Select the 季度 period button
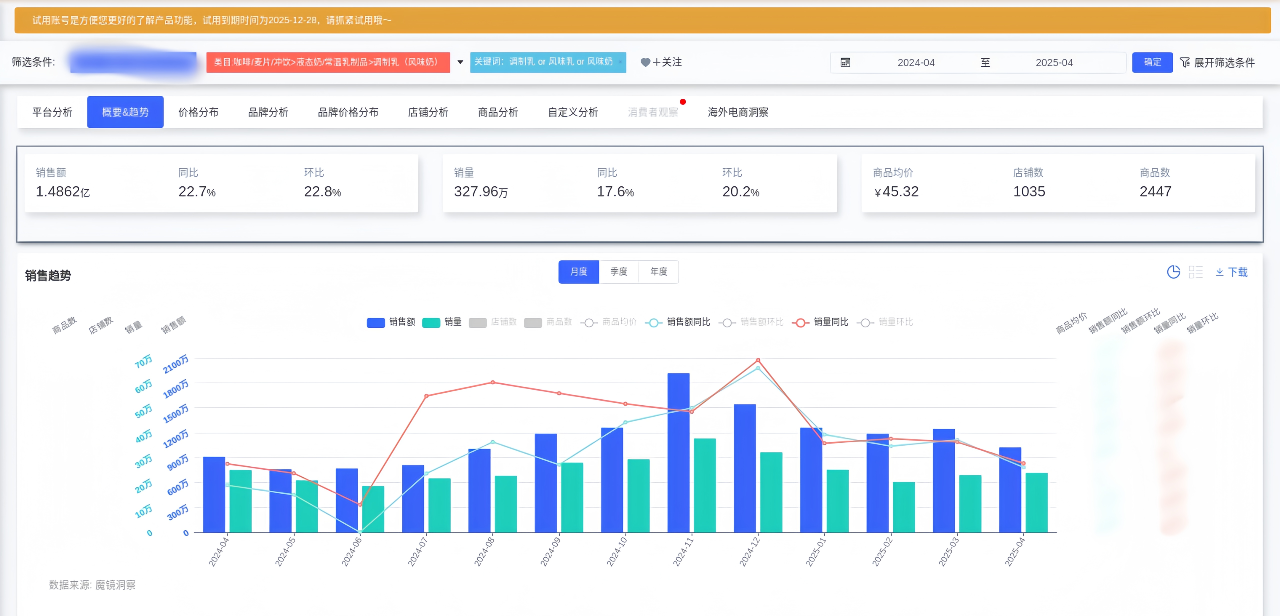Viewport: 1280px width, 616px height. tap(619, 272)
